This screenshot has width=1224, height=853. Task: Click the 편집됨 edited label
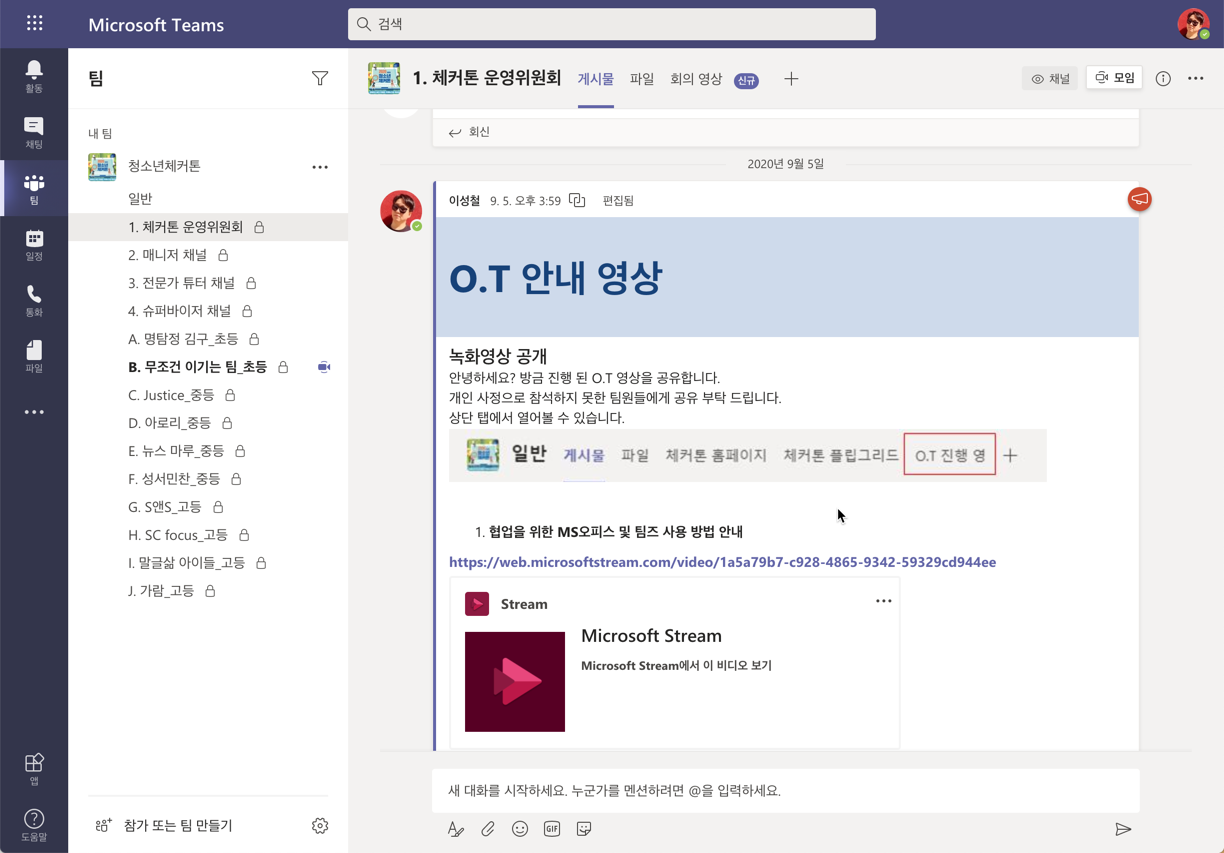(618, 201)
